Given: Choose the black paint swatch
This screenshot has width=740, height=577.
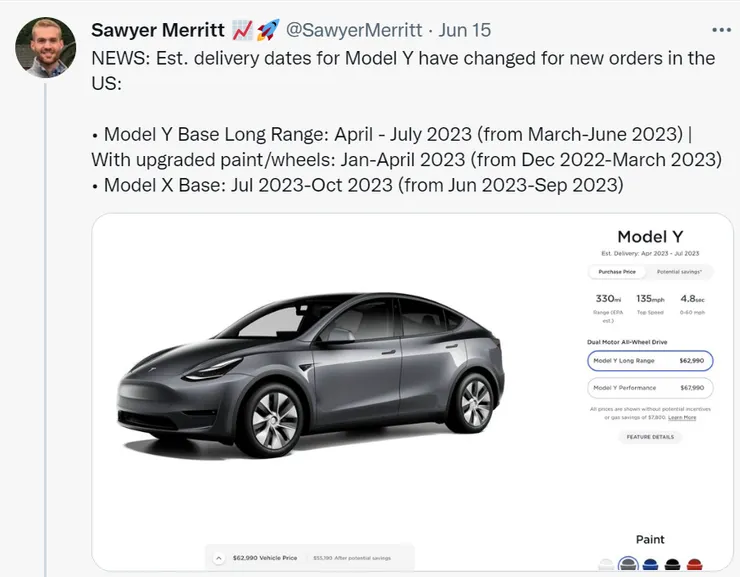Looking at the screenshot, I should click(x=674, y=566).
